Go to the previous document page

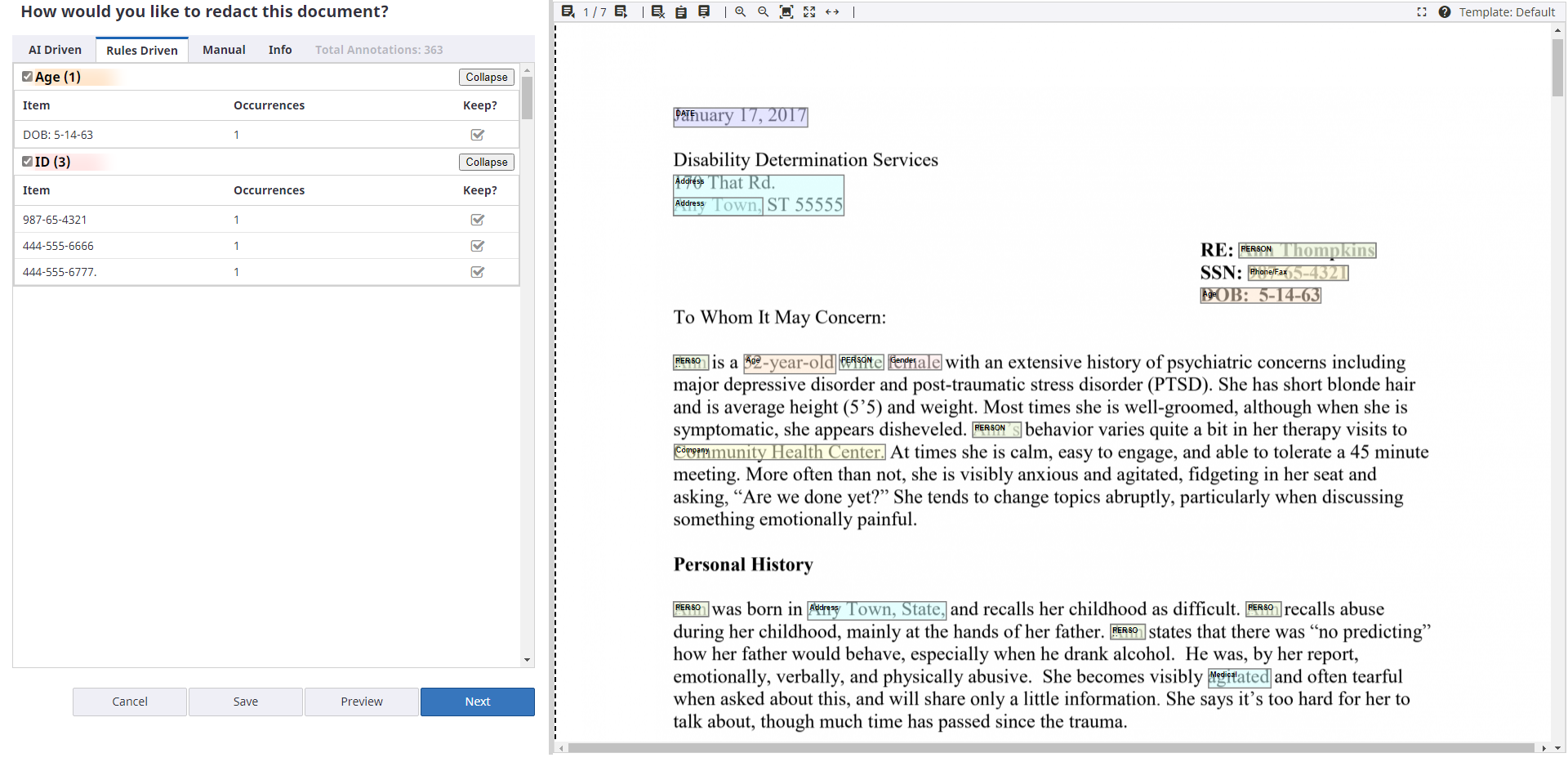pos(568,11)
